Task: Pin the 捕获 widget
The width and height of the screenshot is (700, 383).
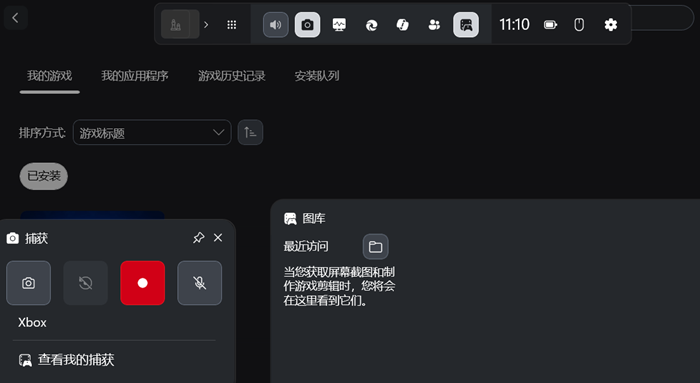Action: (x=199, y=238)
